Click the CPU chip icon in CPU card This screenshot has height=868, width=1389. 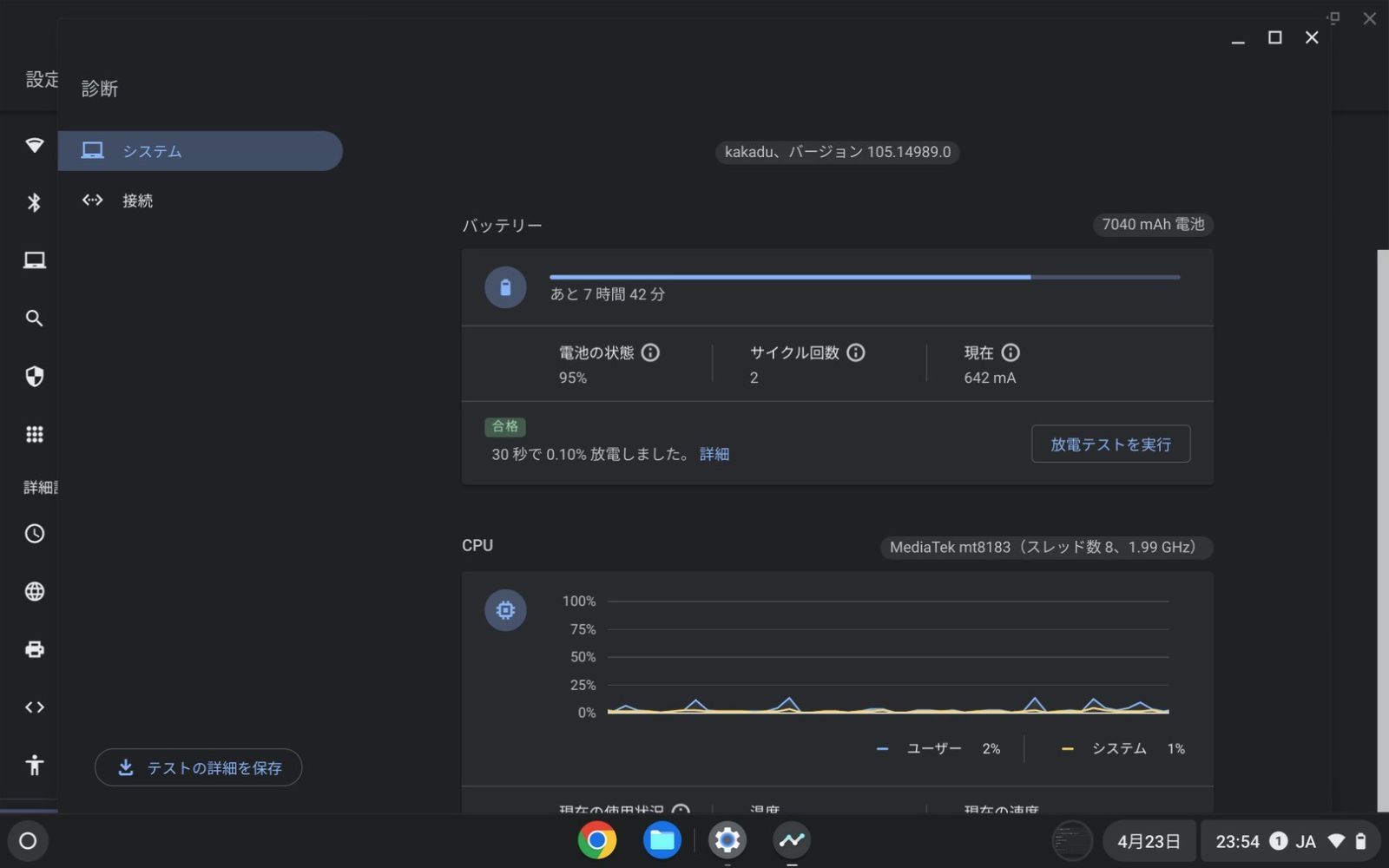coord(505,610)
